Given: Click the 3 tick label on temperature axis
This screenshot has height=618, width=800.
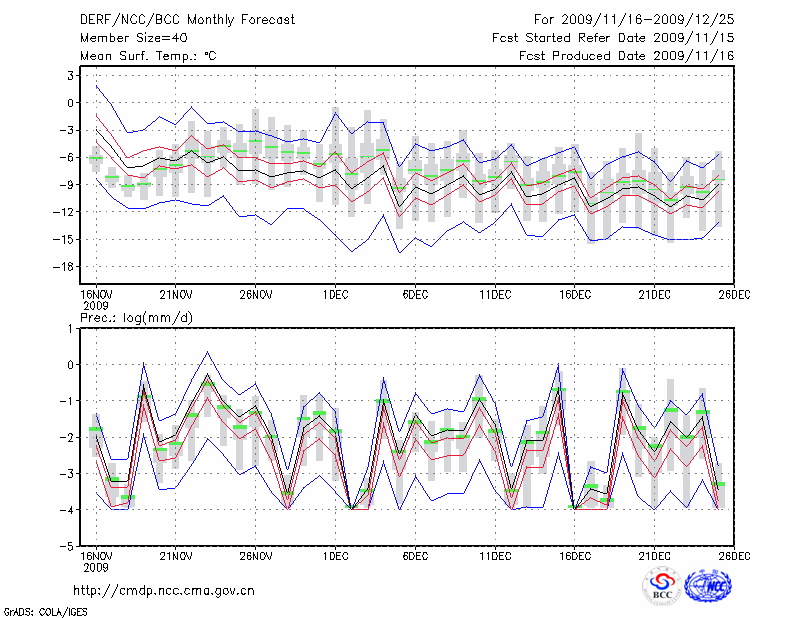Looking at the screenshot, I should click(70, 75).
